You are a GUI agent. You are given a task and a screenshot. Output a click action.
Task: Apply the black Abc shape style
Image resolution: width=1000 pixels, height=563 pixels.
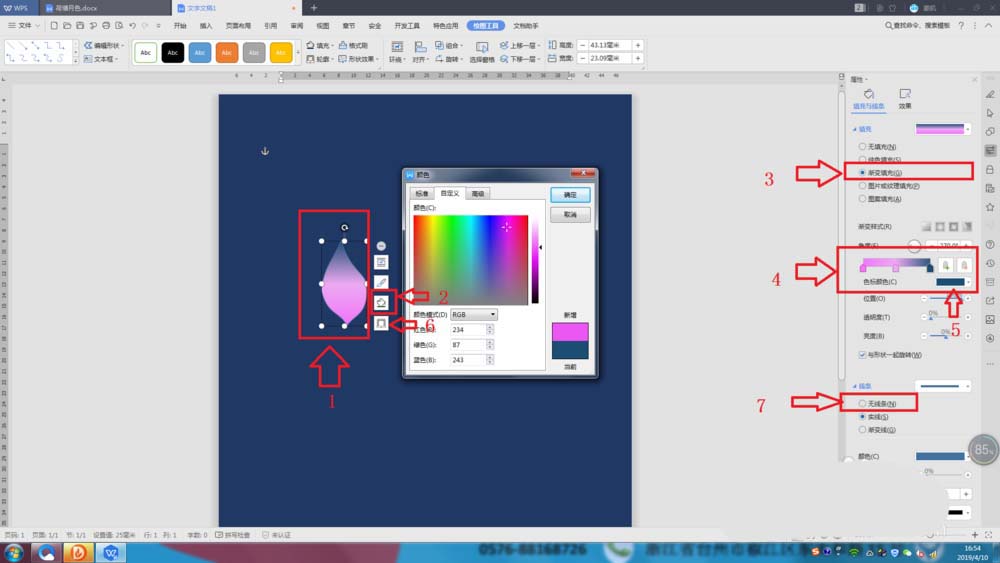[173, 52]
